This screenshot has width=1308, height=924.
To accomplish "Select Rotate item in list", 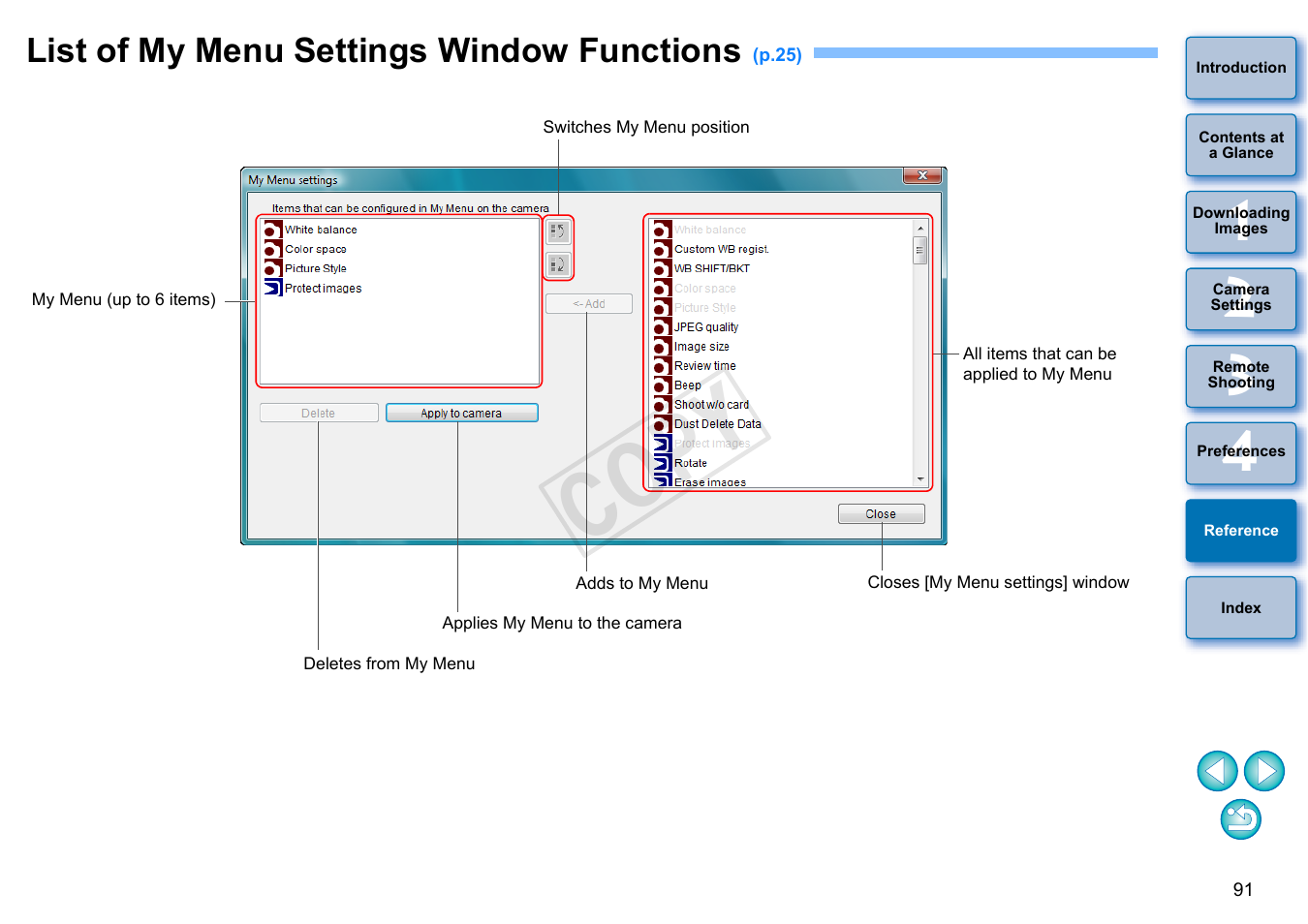I will (x=691, y=463).
